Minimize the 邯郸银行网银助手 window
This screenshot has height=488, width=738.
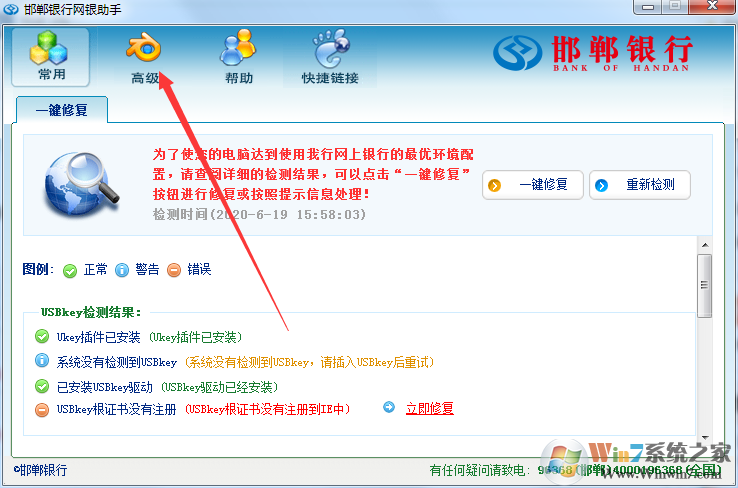tap(648, 7)
